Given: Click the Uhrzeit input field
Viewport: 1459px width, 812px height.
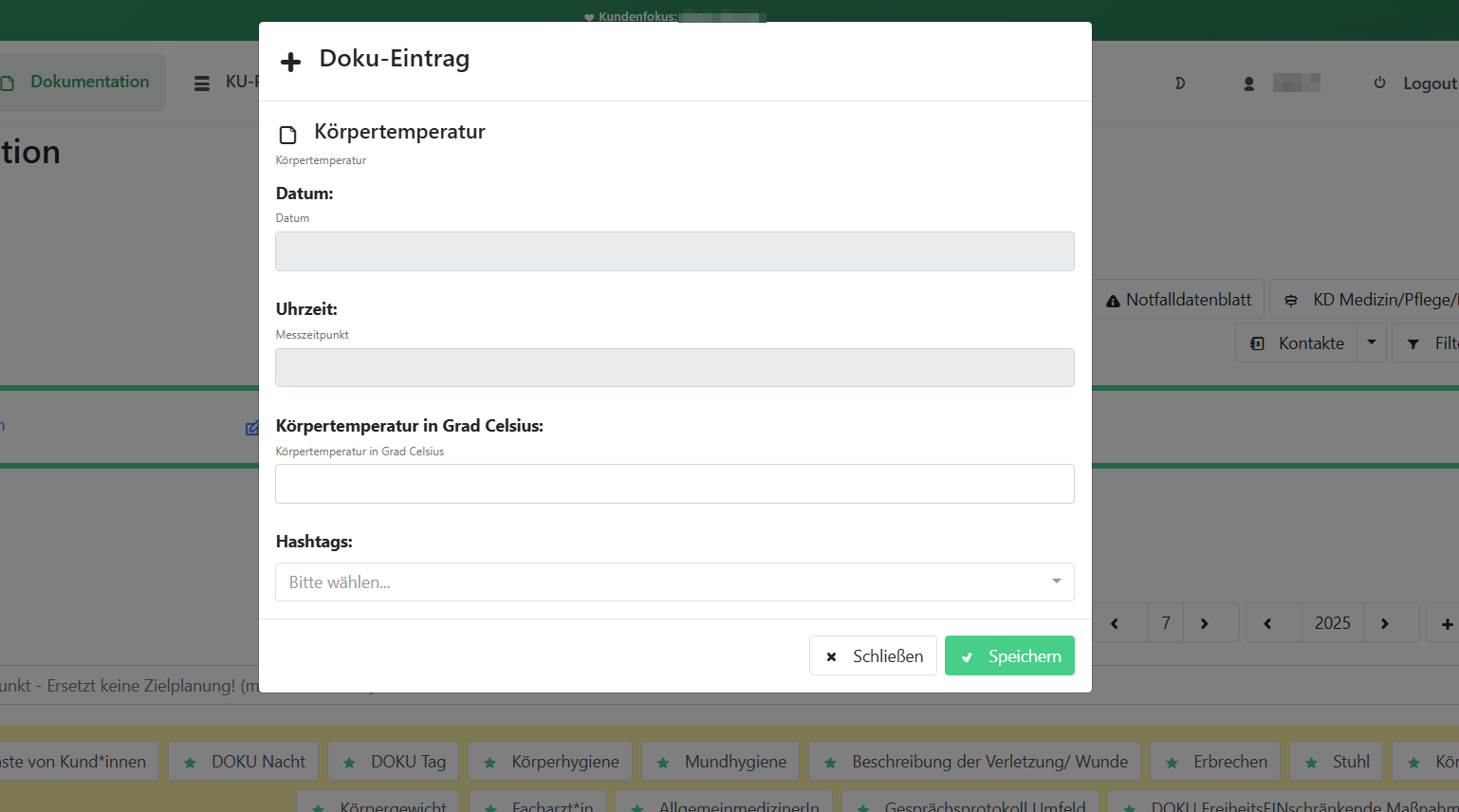Looking at the screenshot, I should 674,367.
